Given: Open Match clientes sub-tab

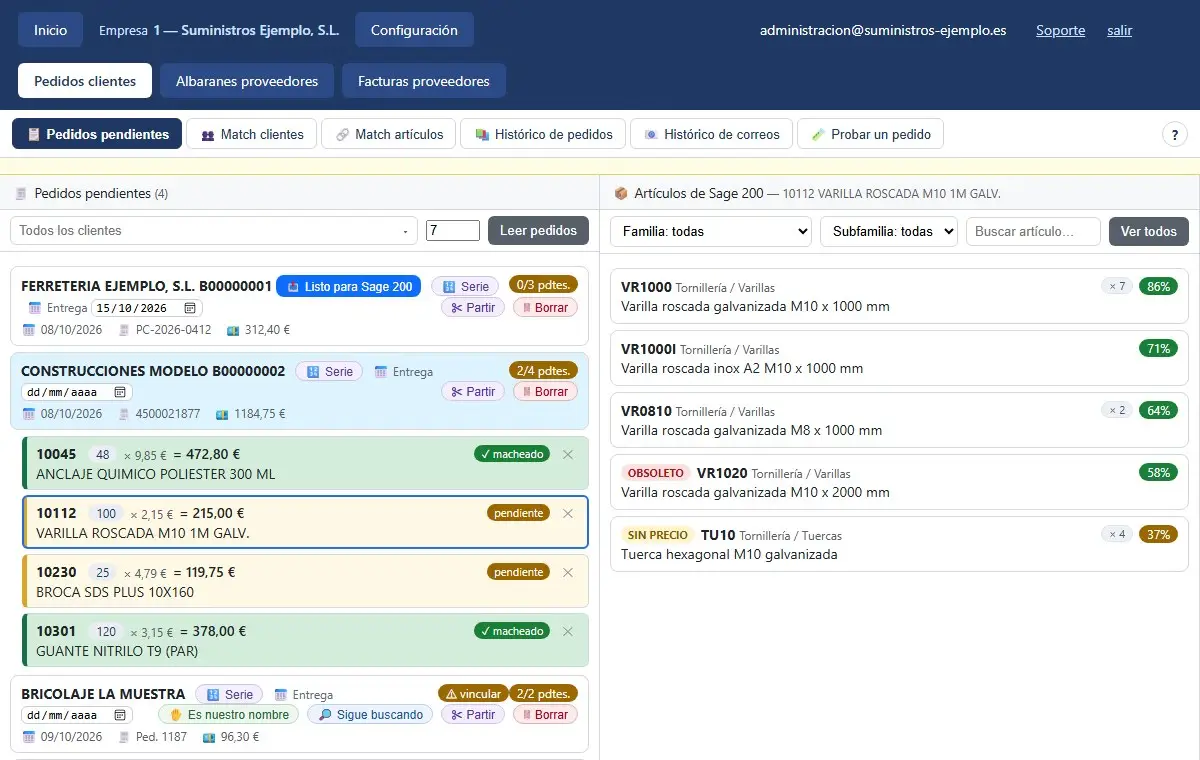Looking at the screenshot, I should pos(252,134).
